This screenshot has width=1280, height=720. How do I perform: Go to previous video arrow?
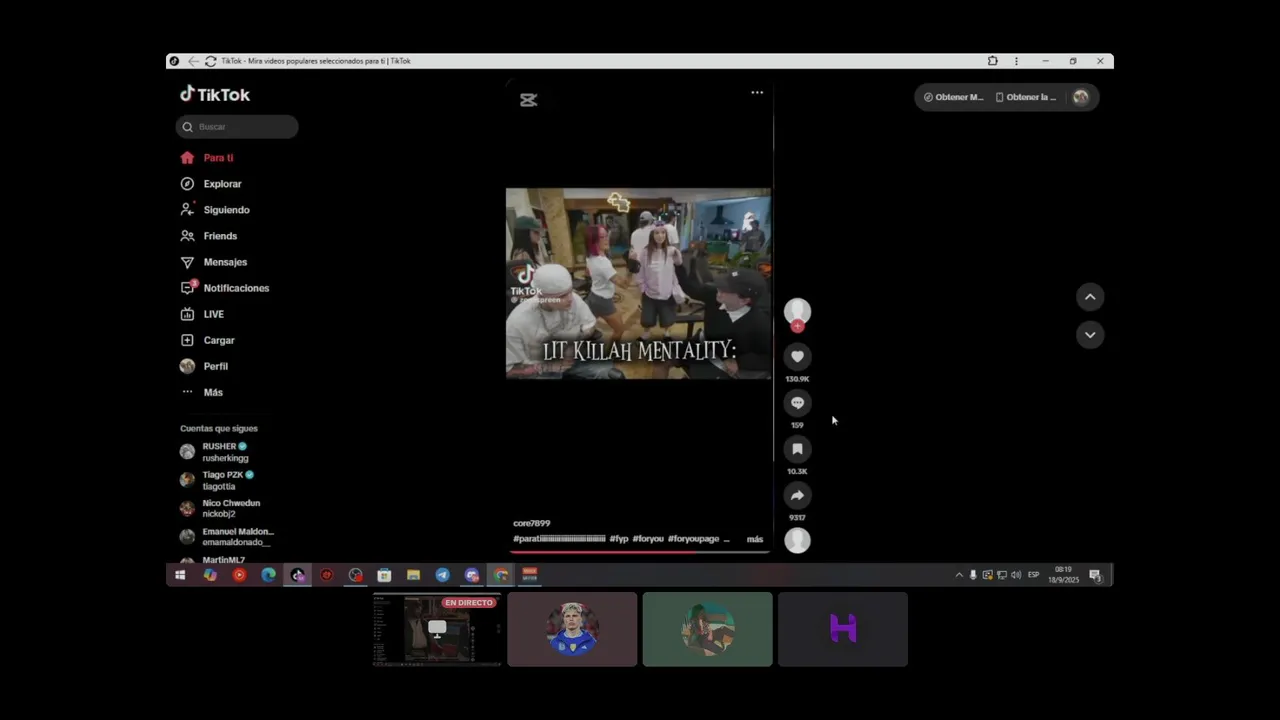1090,297
